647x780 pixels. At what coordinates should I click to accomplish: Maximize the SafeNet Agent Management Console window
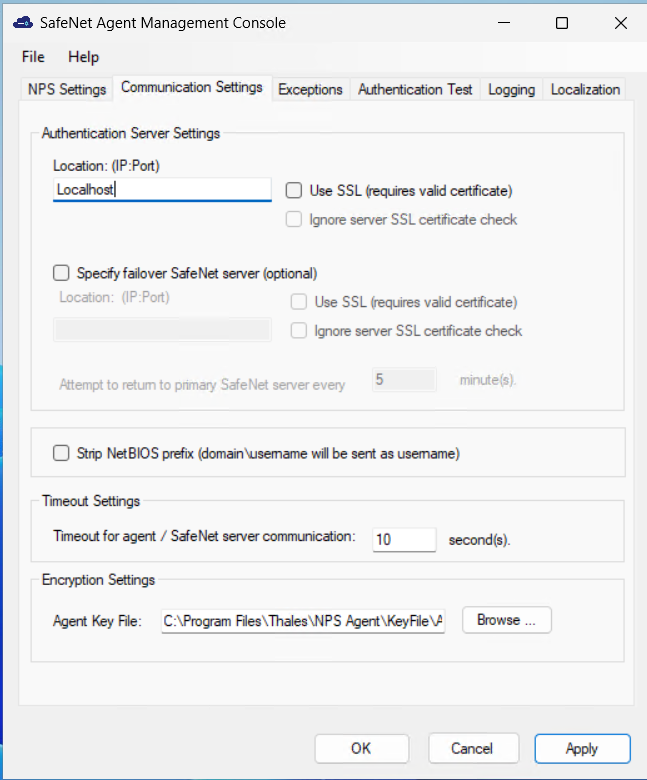(x=562, y=23)
